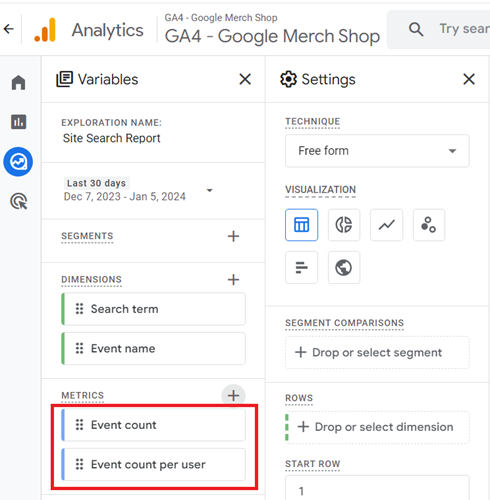Viewport: 490px width, 500px height.
Task: Click the EXPLORATION NAME label
Action: coord(111,123)
